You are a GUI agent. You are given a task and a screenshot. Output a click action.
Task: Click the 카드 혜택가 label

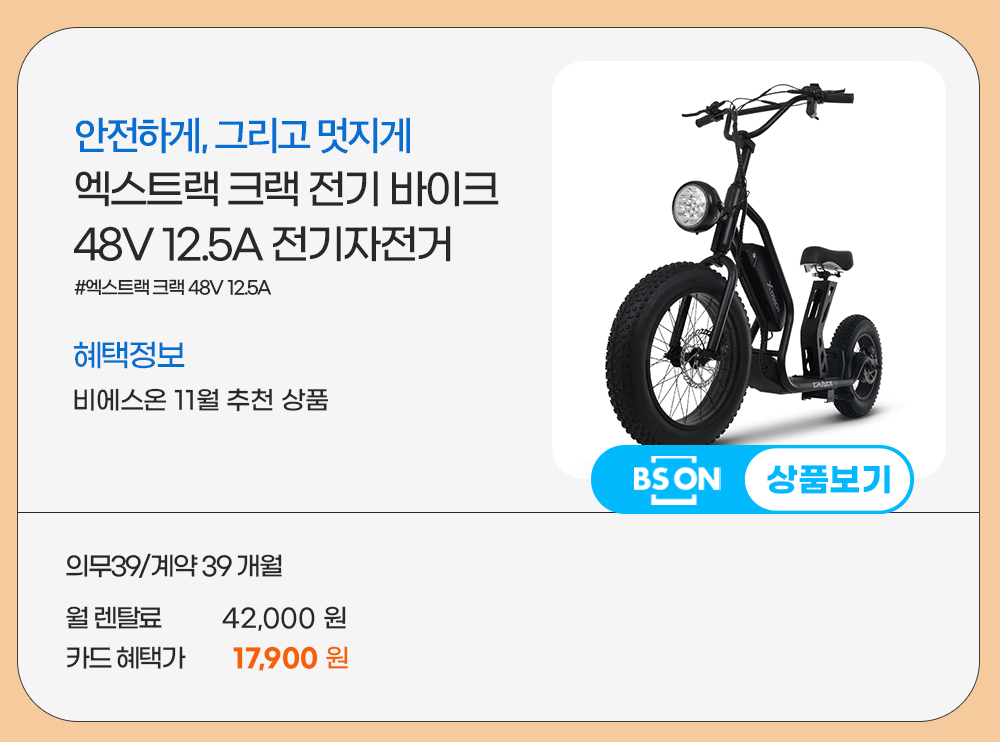click(x=126, y=658)
